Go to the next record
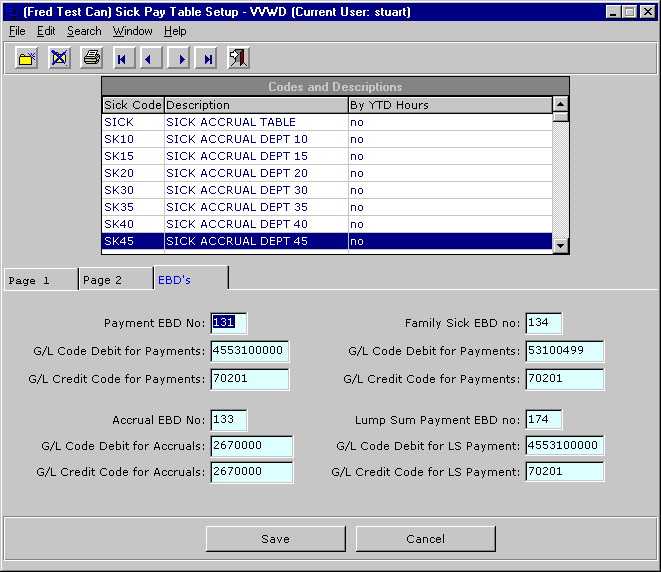 (180, 59)
